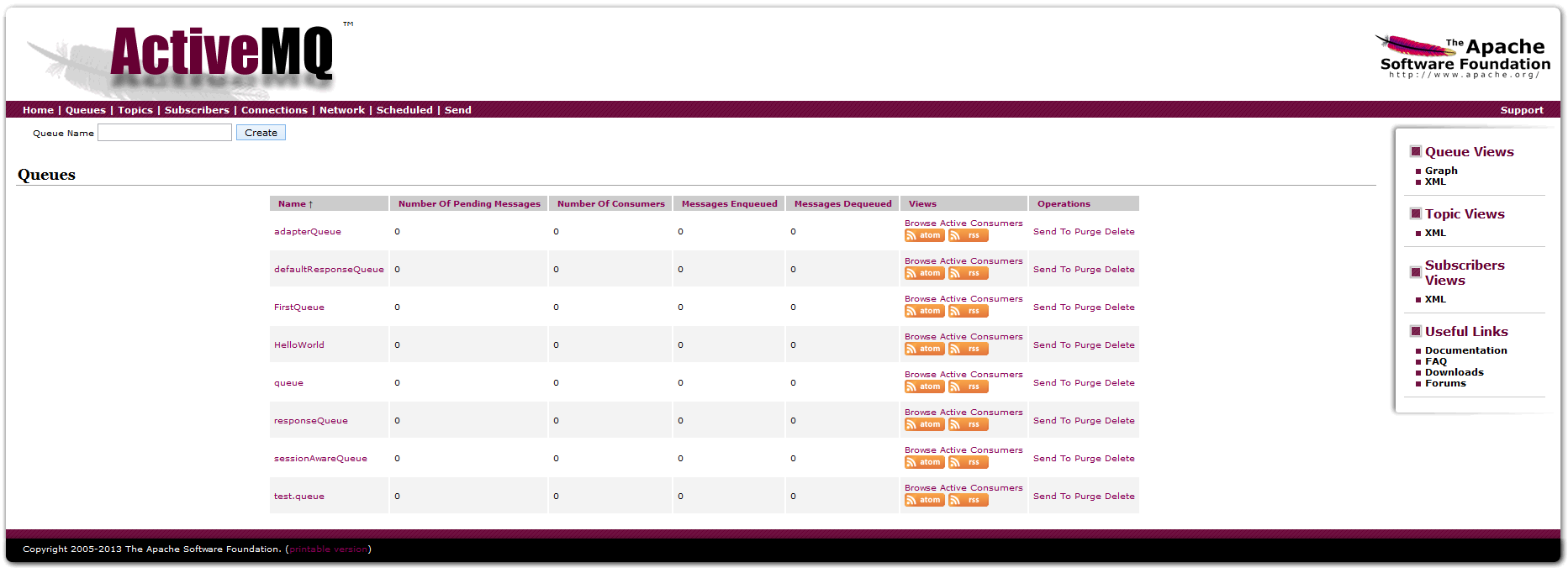1568x573 pixels.
Task: Open the atom feed for defaultResponseQueue
Action: 924,274
